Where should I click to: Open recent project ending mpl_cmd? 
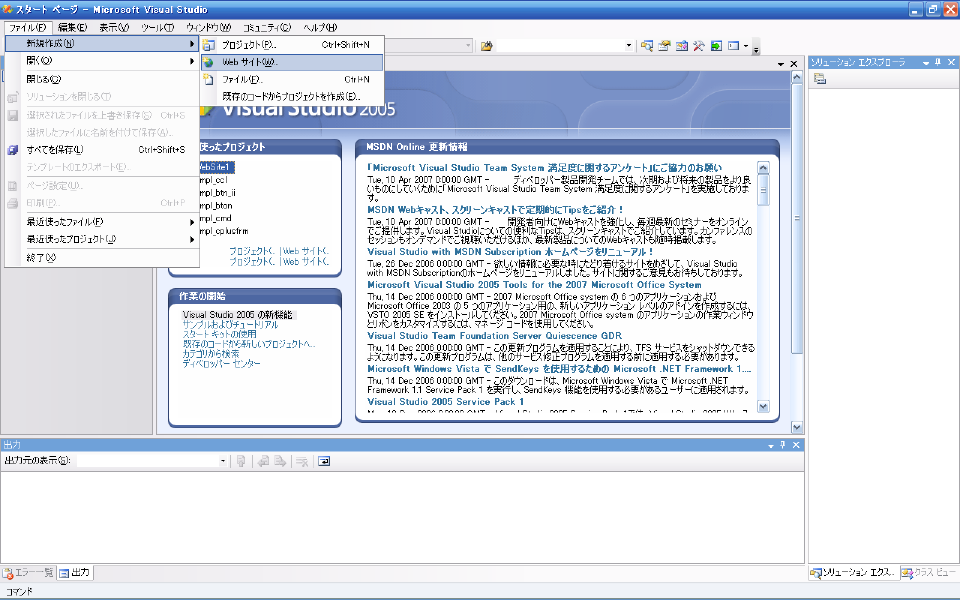pyautogui.click(x=216, y=218)
